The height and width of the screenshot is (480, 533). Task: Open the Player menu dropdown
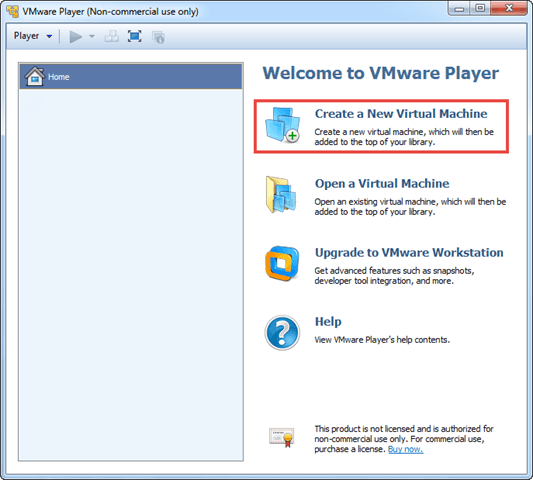[x=33, y=36]
